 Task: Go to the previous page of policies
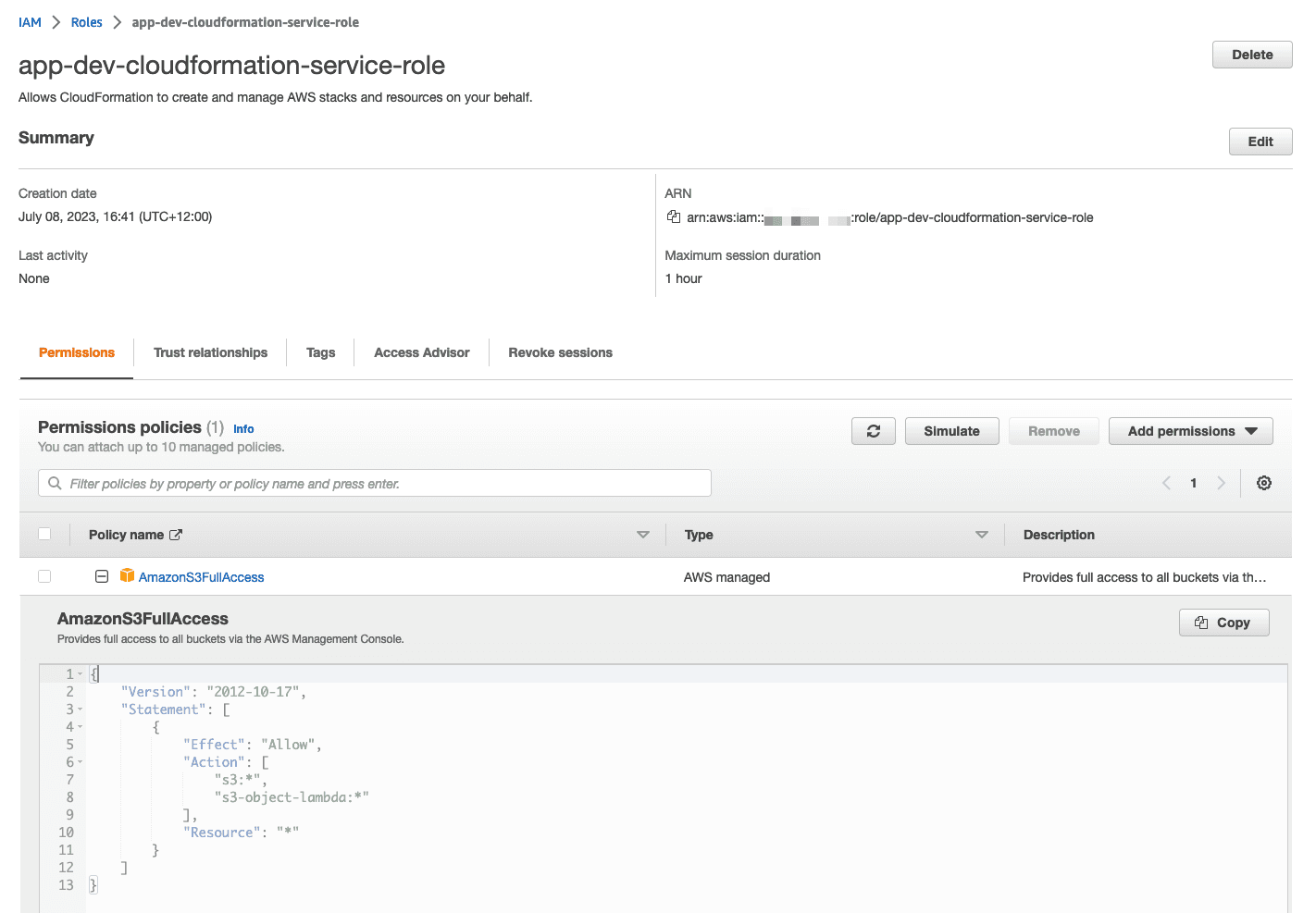[1166, 483]
